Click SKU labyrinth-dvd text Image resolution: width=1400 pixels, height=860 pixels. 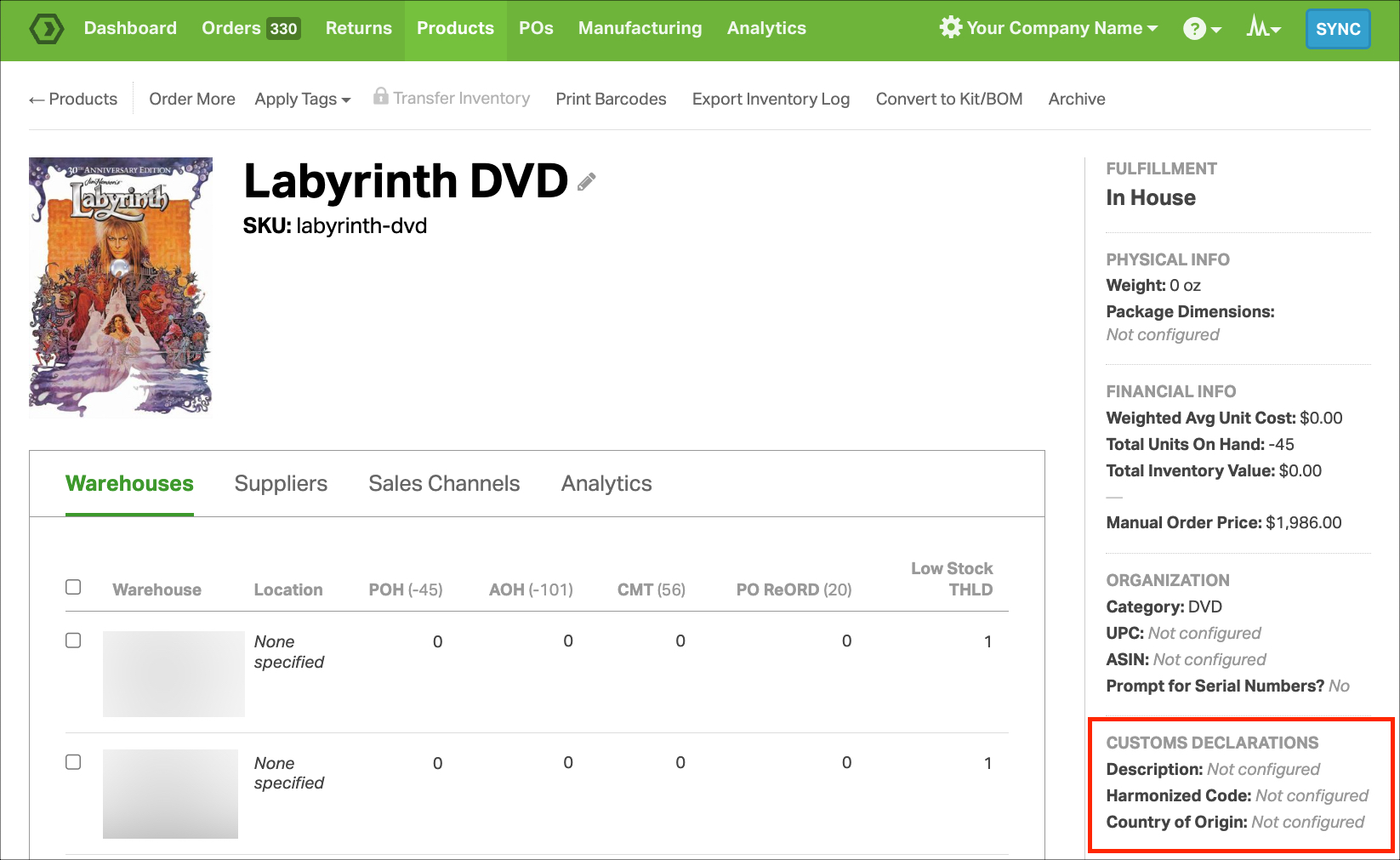[335, 225]
